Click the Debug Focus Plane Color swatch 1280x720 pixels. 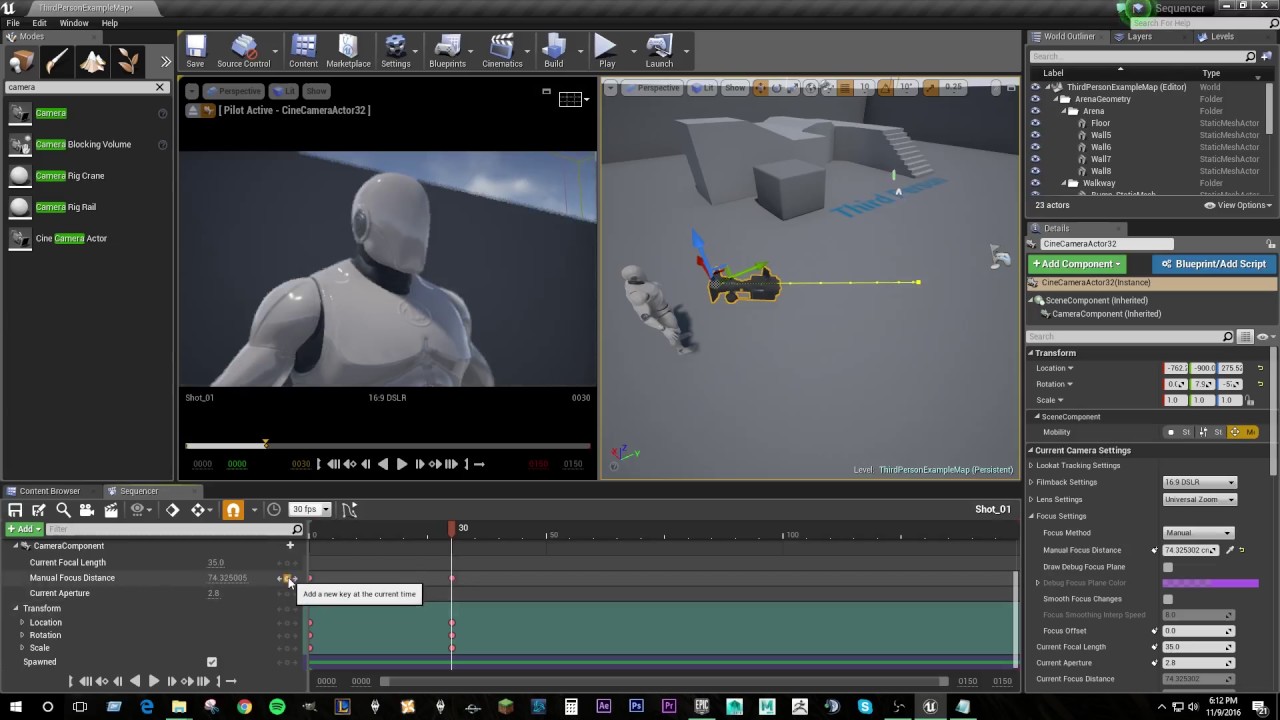coord(1209,583)
